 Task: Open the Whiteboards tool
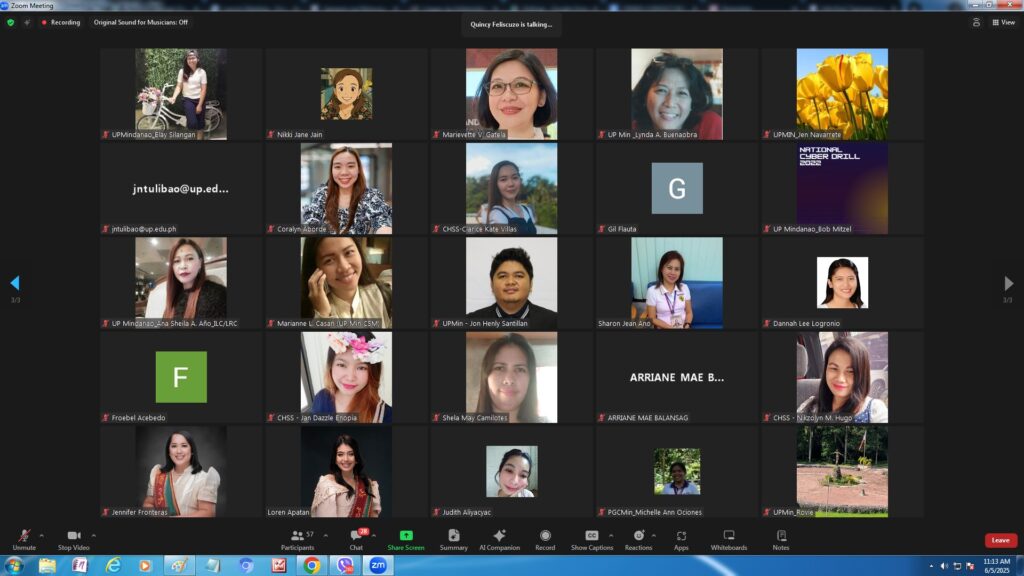coord(728,539)
